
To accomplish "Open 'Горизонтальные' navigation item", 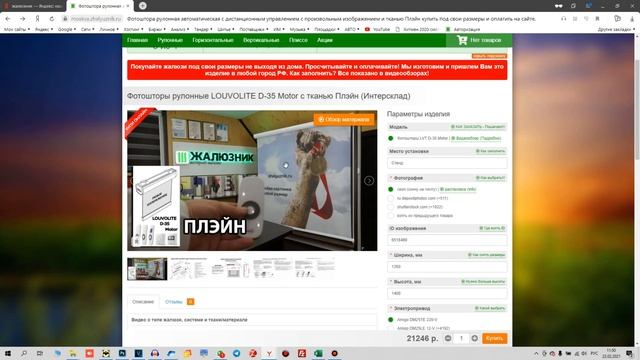I will pyautogui.click(x=213, y=40).
